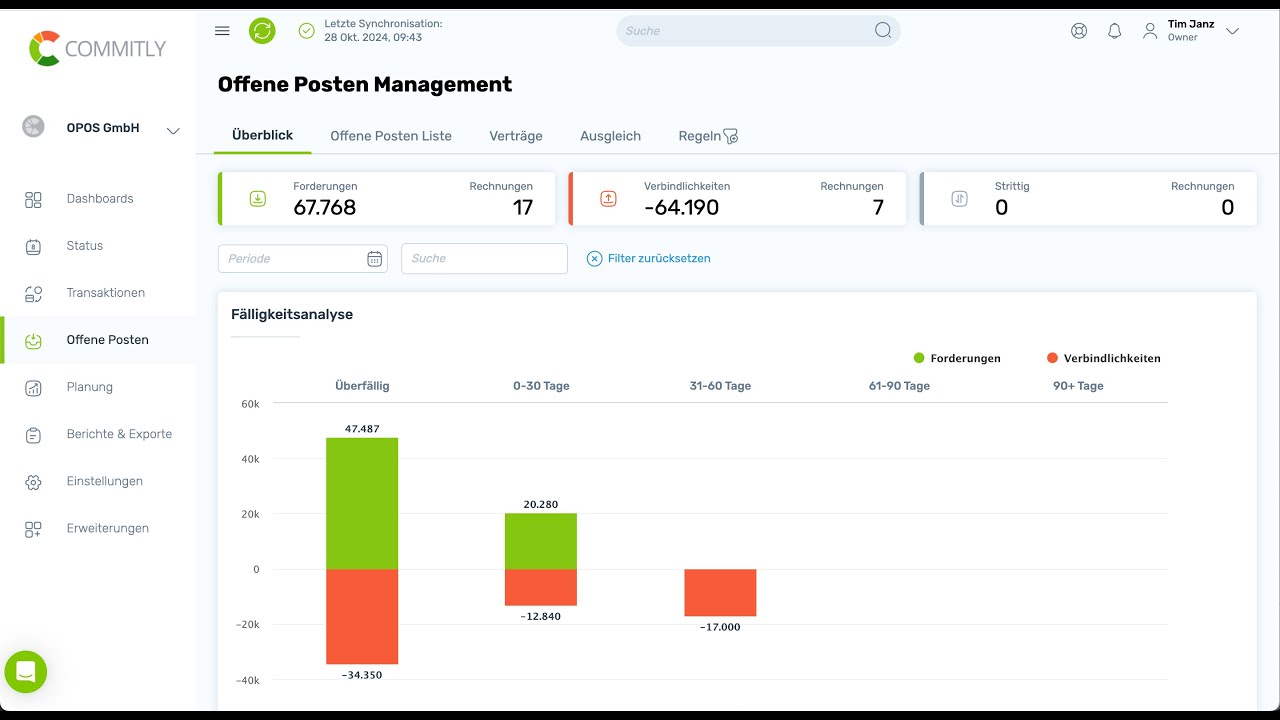This screenshot has width=1280, height=720.
Task: Click the Strittig card label
Action: coord(1012,187)
